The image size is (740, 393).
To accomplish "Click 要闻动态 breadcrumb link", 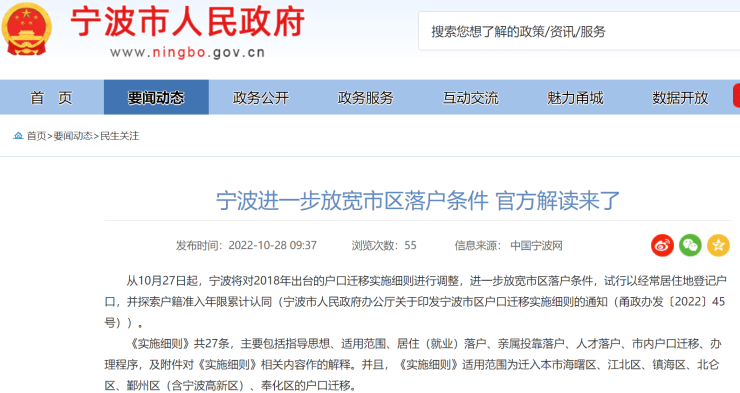I will [73, 136].
